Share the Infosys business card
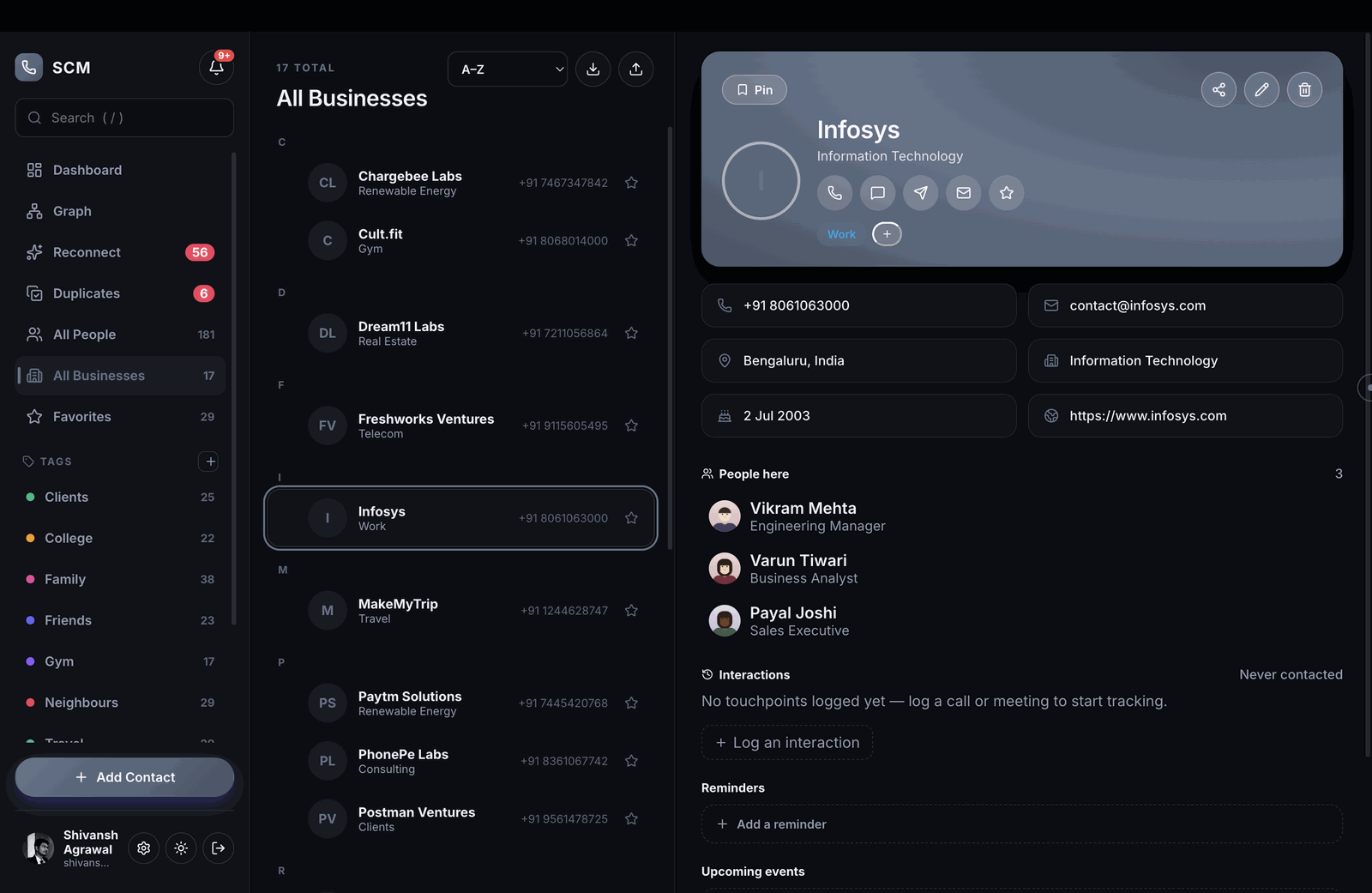Screen dimensions: 1372x893 [1219, 89]
